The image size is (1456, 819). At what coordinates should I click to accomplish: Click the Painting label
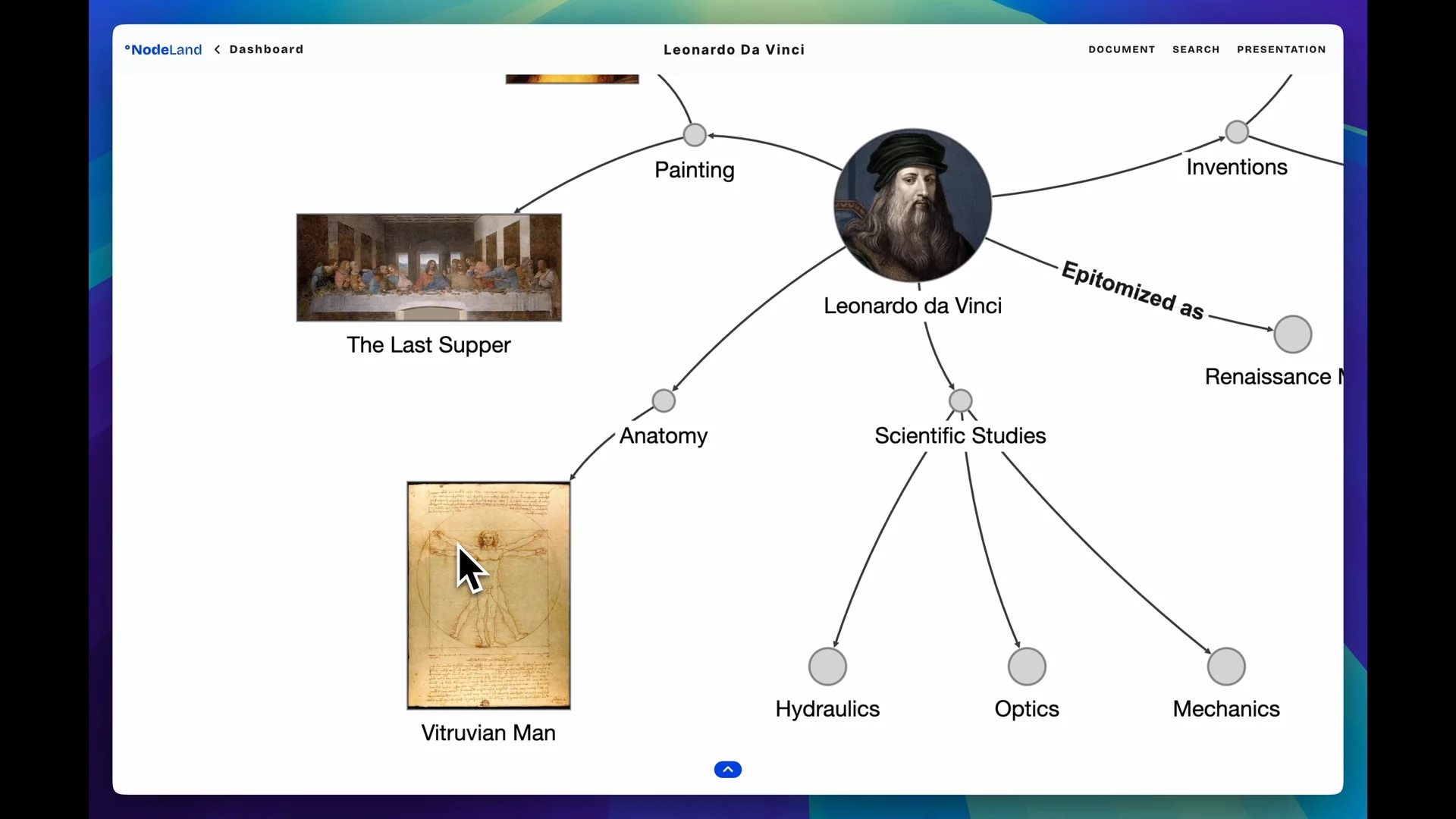(x=695, y=170)
